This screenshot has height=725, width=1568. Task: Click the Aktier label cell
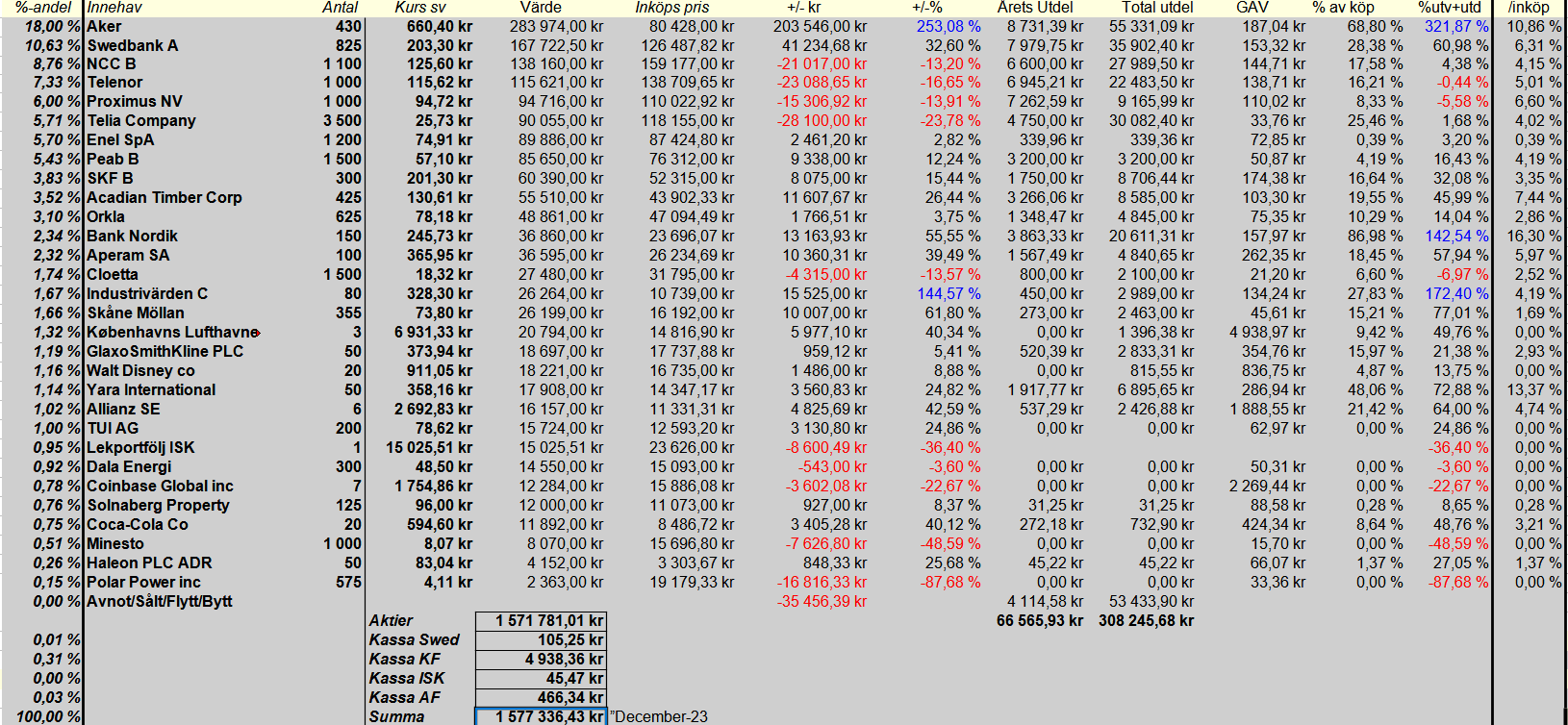(x=391, y=621)
